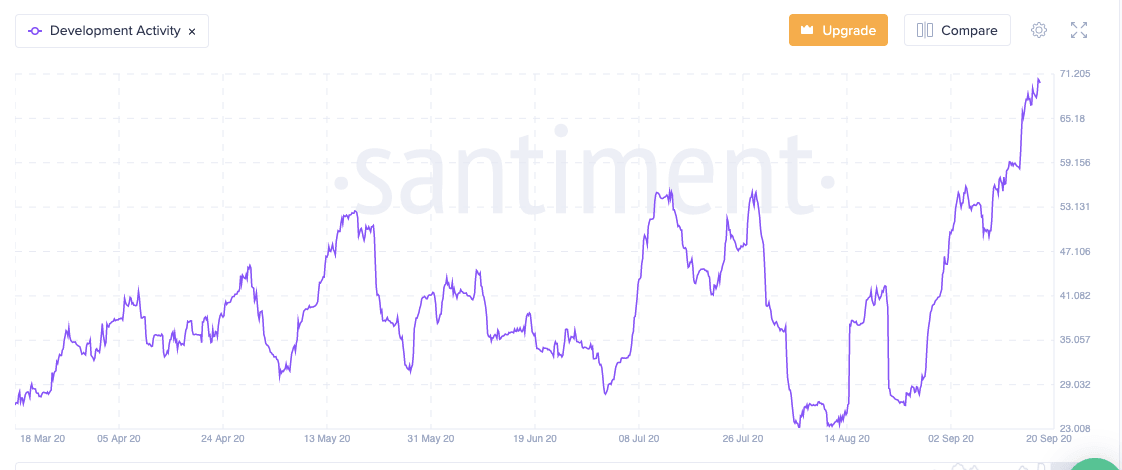Expand the chart to fullscreen
The height and width of the screenshot is (470, 1122).
[1079, 30]
